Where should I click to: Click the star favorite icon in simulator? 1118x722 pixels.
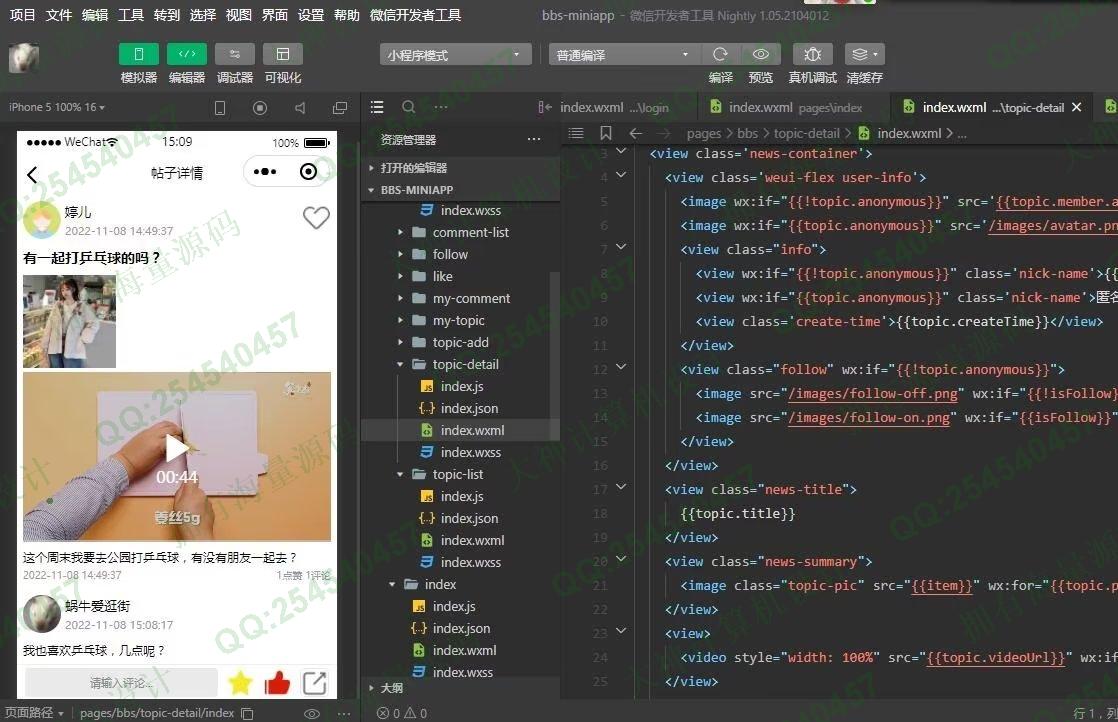point(240,683)
